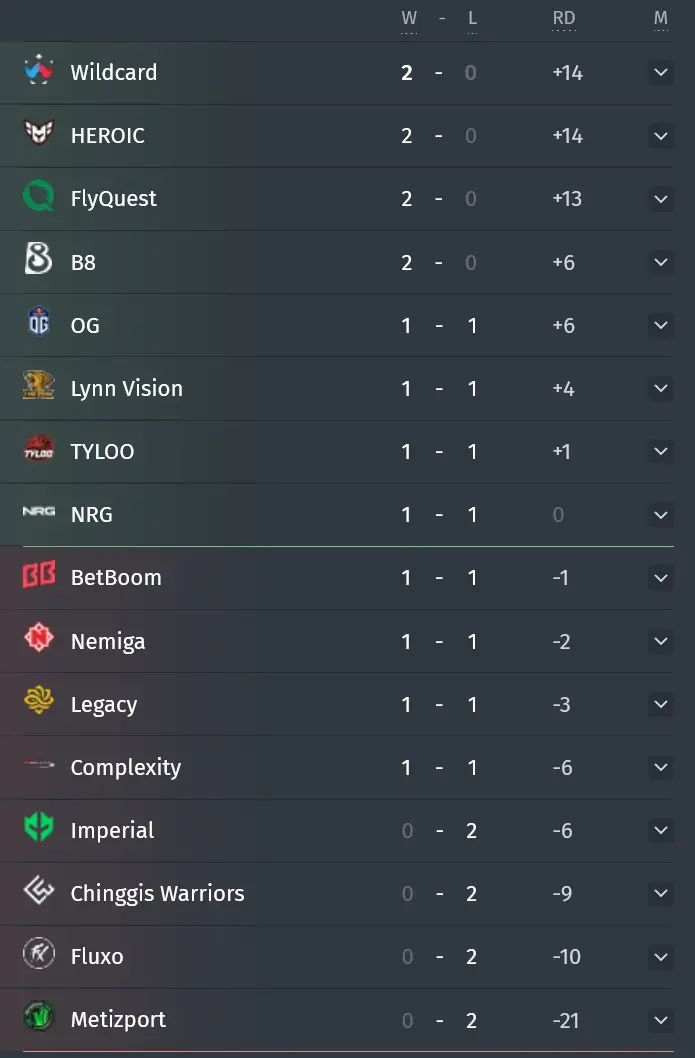Image resolution: width=695 pixels, height=1058 pixels.
Task: Click the W column header
Action: click(409, 19)
